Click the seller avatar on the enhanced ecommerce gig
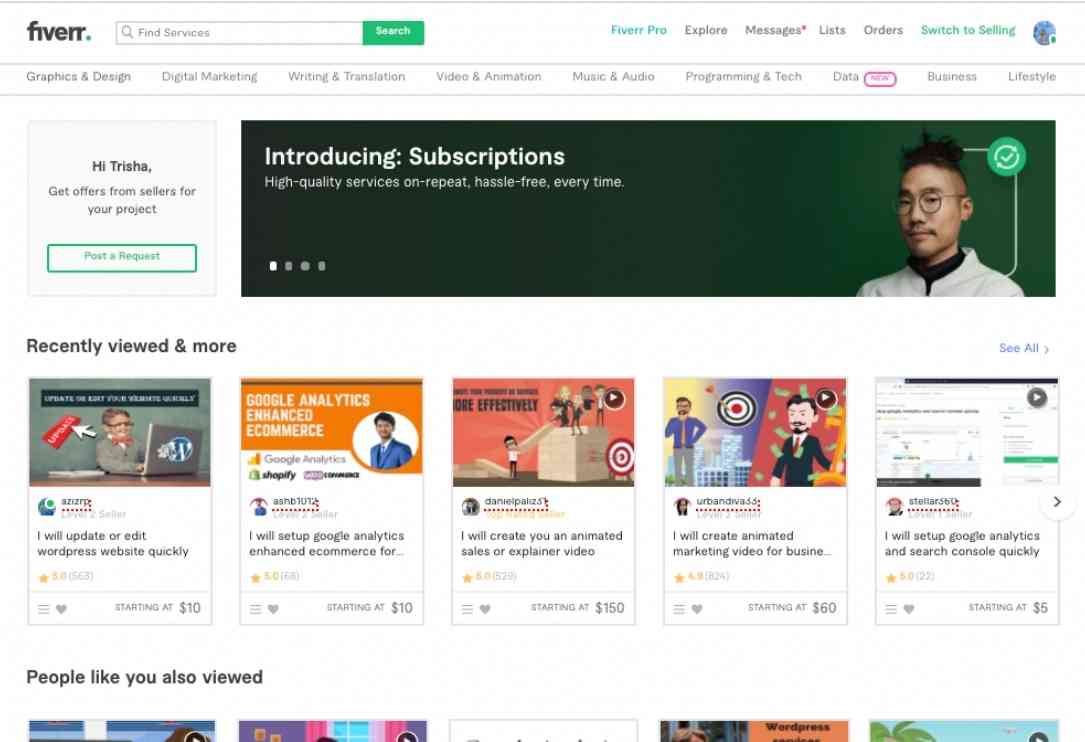Image resolution: width=1085 pixels, height=742 pixels. pyautogui.click(x=259, y=507)
